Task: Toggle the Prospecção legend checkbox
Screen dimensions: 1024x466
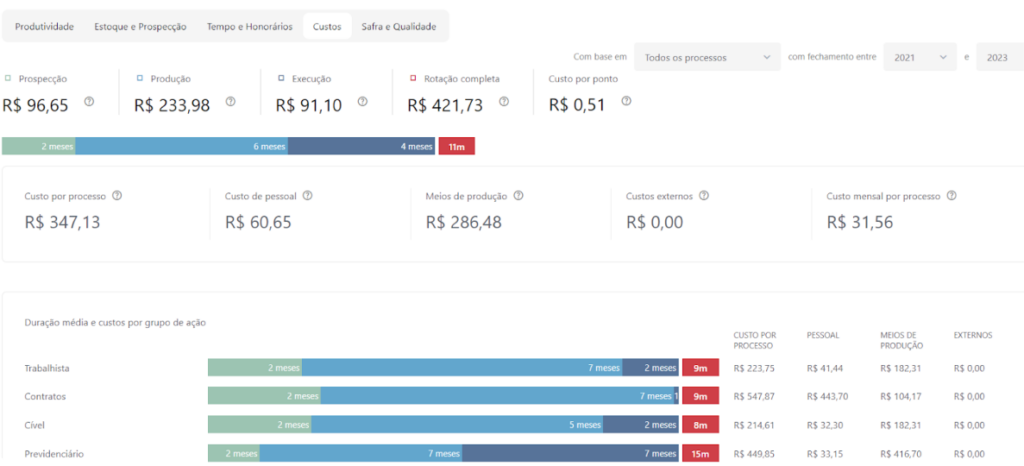Action: coord(8,78)
